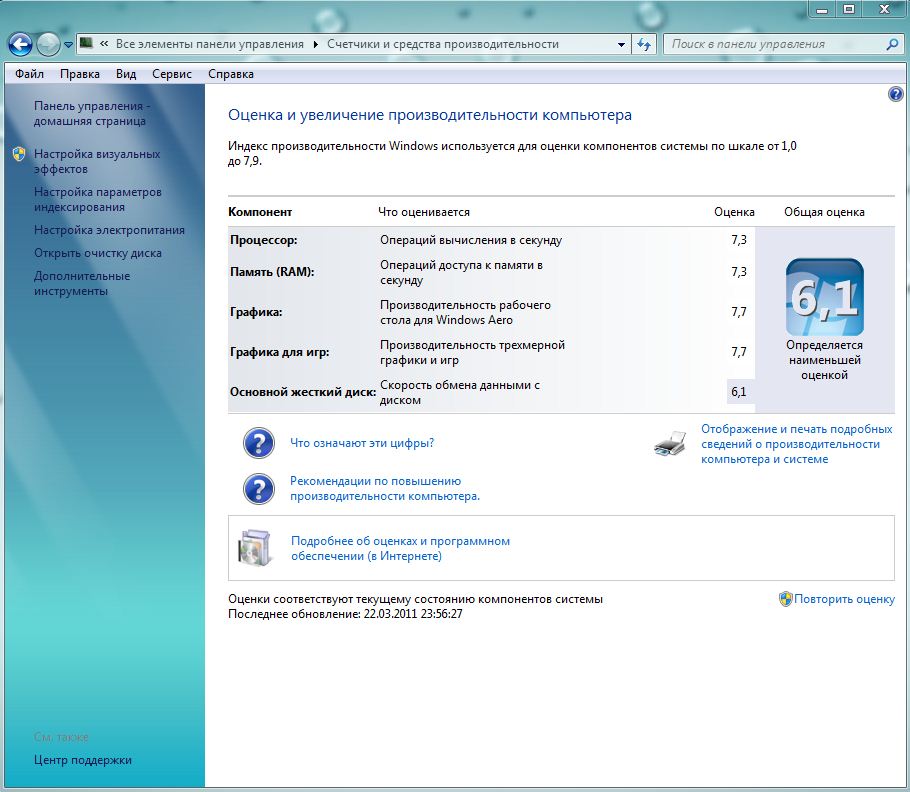Click the refresh icon beside the address bar
This screenshot has width=910, height=792.
pos(644,44)
